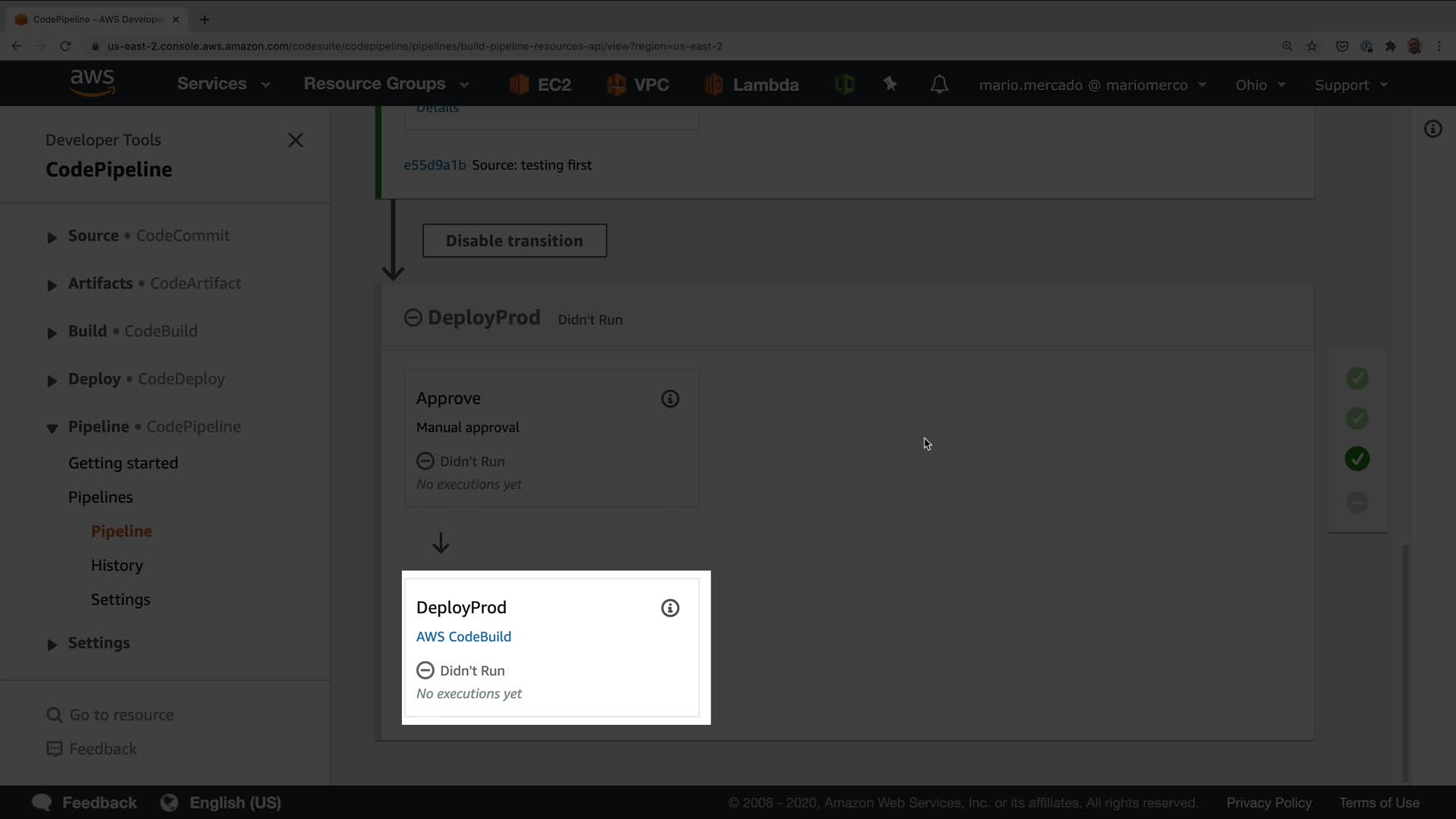Jump to third green checkmark stage
This screenshot has width=1456, height=819.
coord(1357,459)
